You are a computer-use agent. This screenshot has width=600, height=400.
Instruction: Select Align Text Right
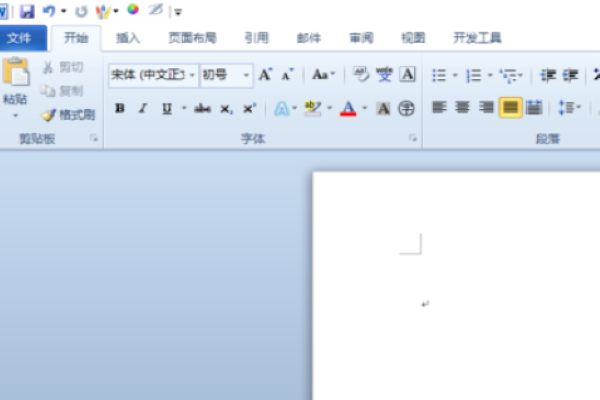click(x=486, y=108)
